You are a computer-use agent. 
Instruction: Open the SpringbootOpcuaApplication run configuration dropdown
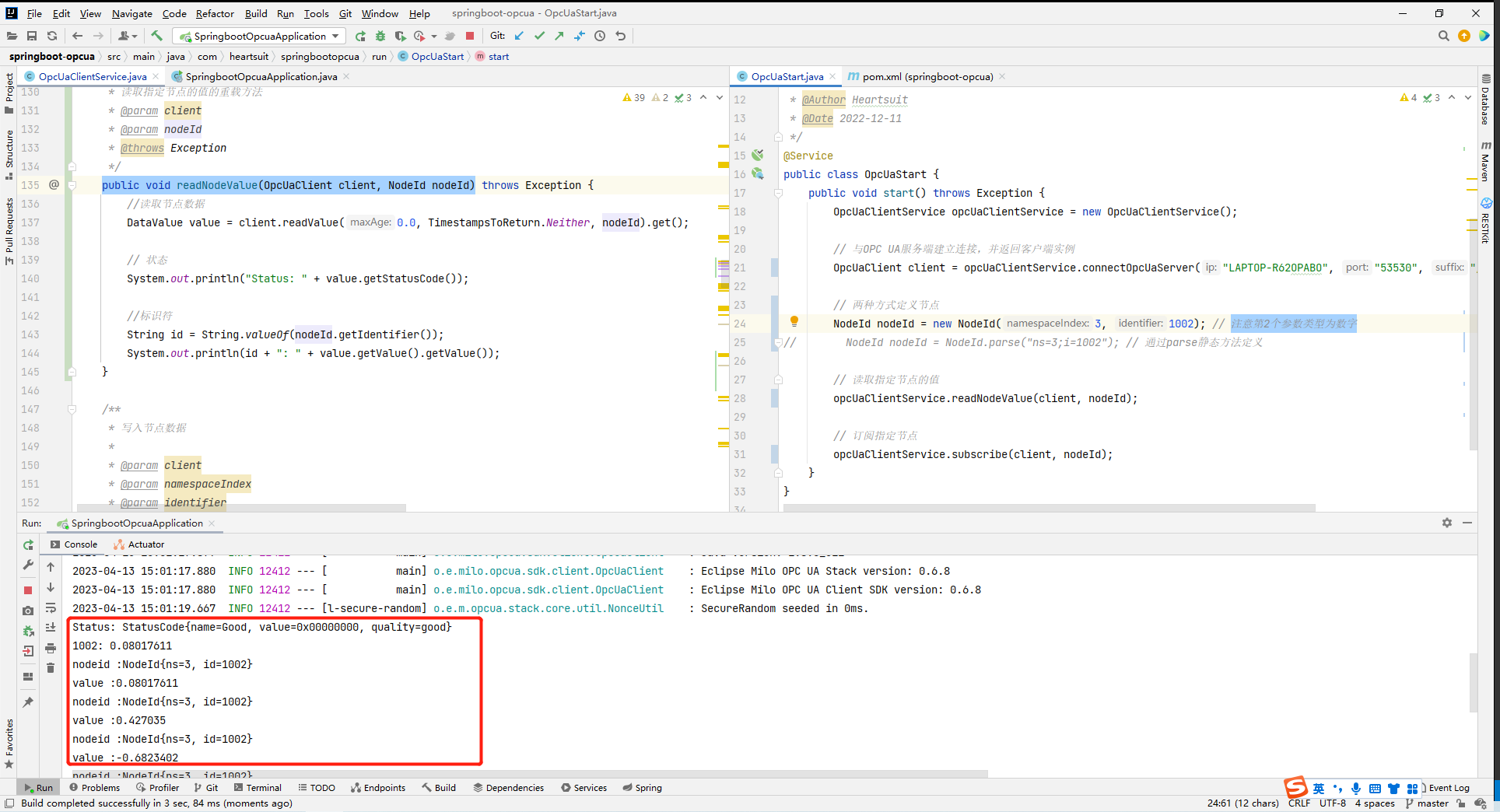tap(259, 36)
